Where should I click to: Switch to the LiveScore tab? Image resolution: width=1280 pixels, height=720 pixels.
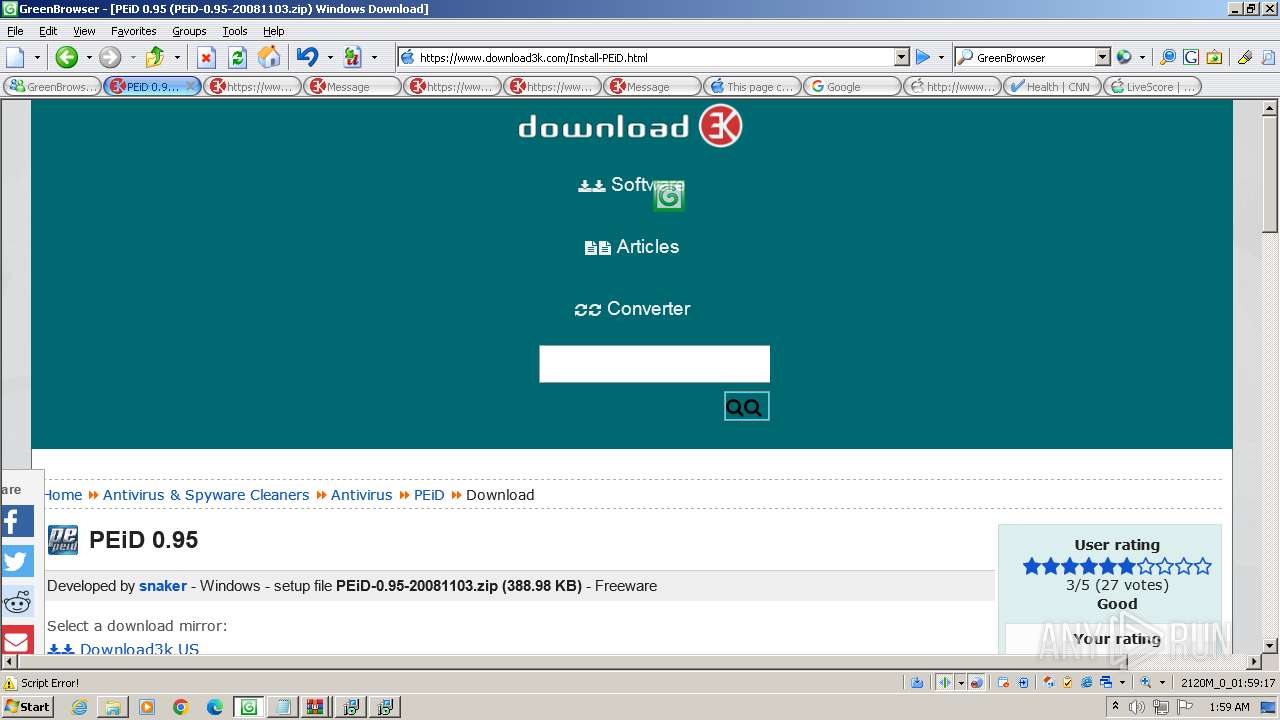pyautogui.click(x=1152, y=86)
